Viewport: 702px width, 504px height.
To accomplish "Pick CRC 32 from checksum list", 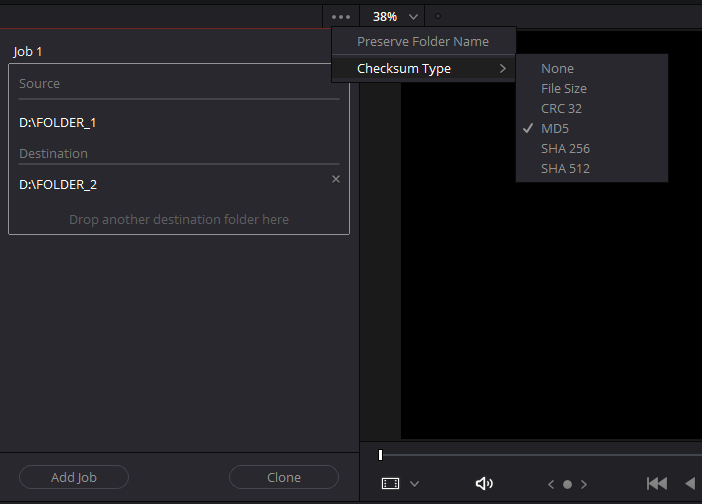I will (x=561, y=108).
